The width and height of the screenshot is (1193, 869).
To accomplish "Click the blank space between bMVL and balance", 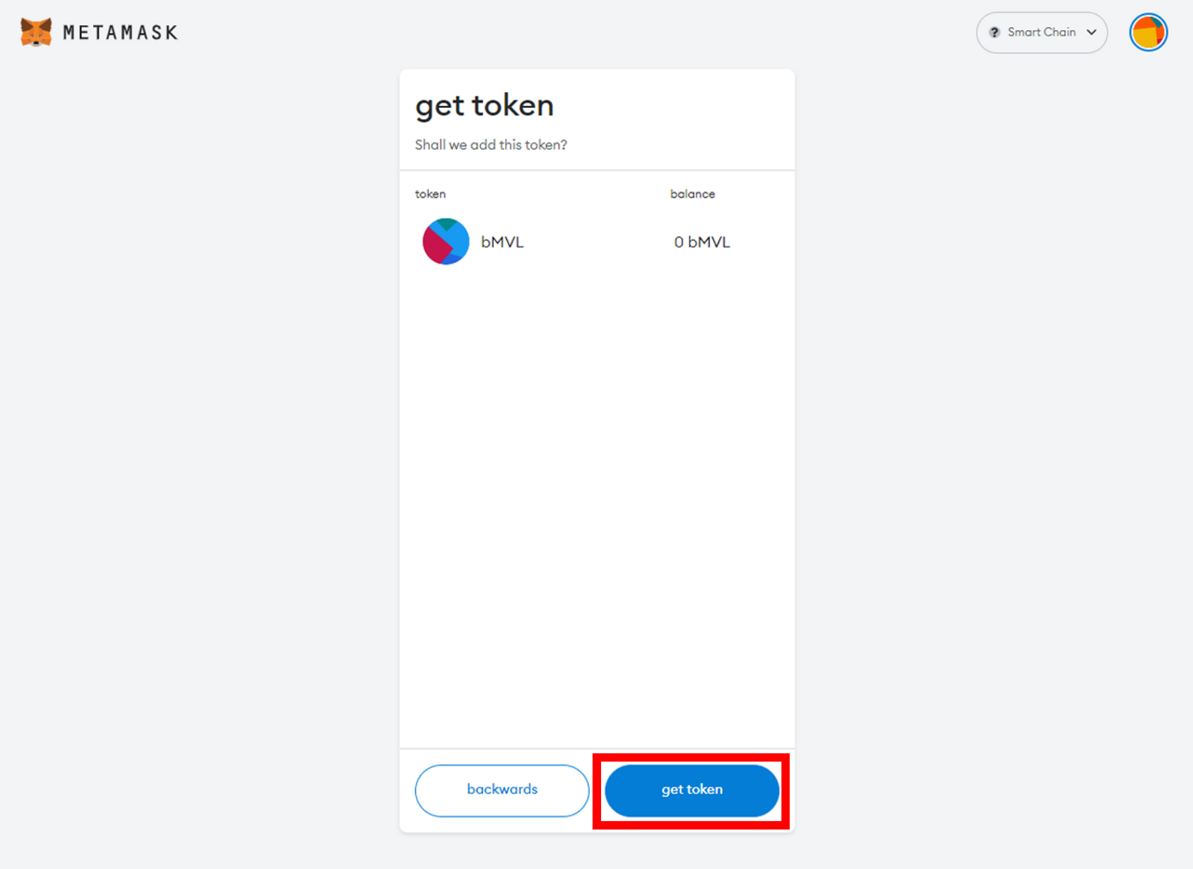I will [x=596, y=242].
